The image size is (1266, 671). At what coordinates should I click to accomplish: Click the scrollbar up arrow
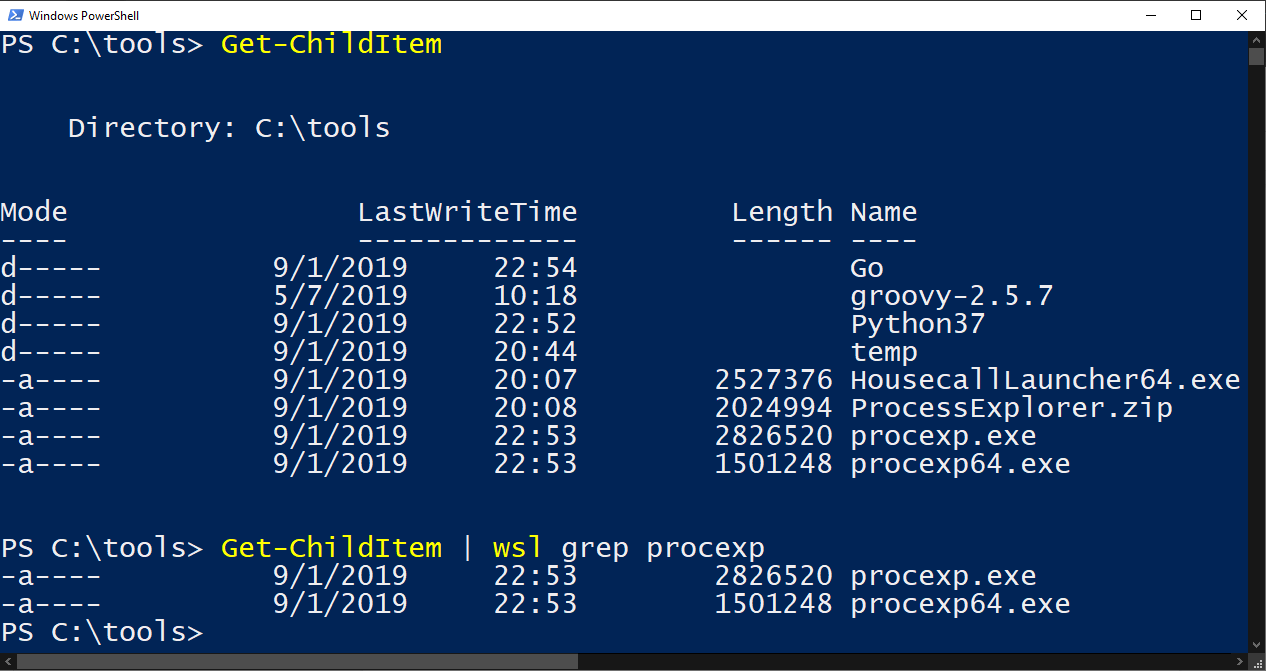click(1256, 38)
